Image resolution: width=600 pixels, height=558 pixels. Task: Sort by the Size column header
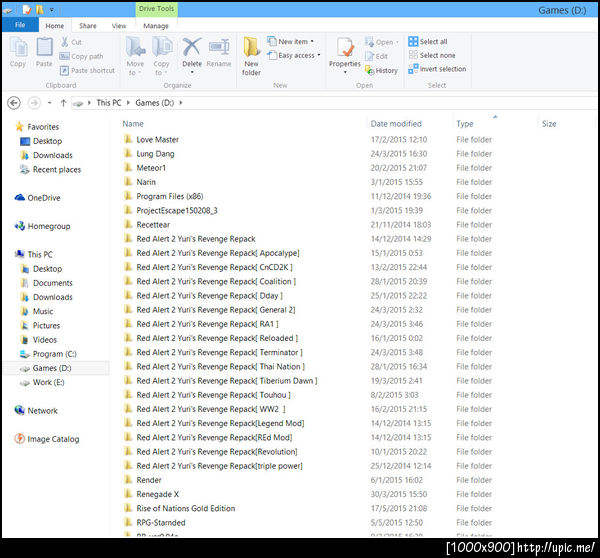(549, 124)
